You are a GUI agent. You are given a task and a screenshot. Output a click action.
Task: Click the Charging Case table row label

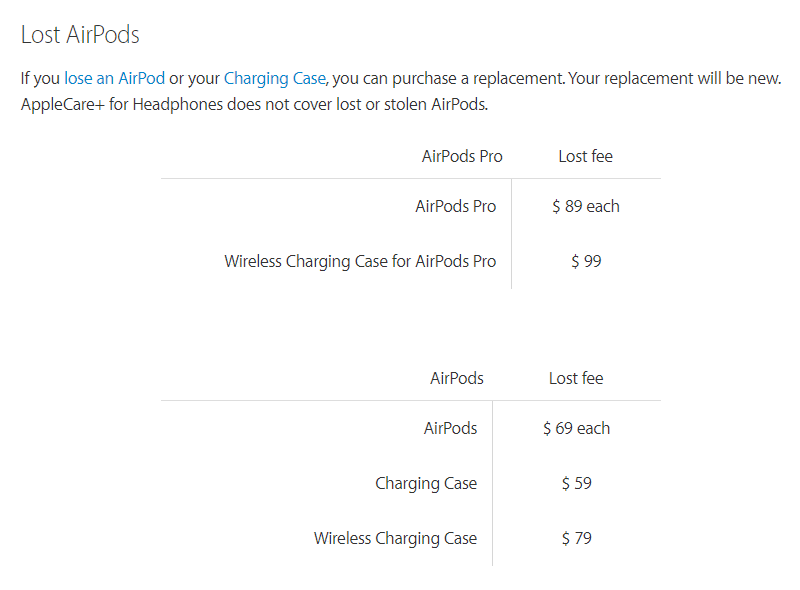pyautogui.click(x=426, y=483)
